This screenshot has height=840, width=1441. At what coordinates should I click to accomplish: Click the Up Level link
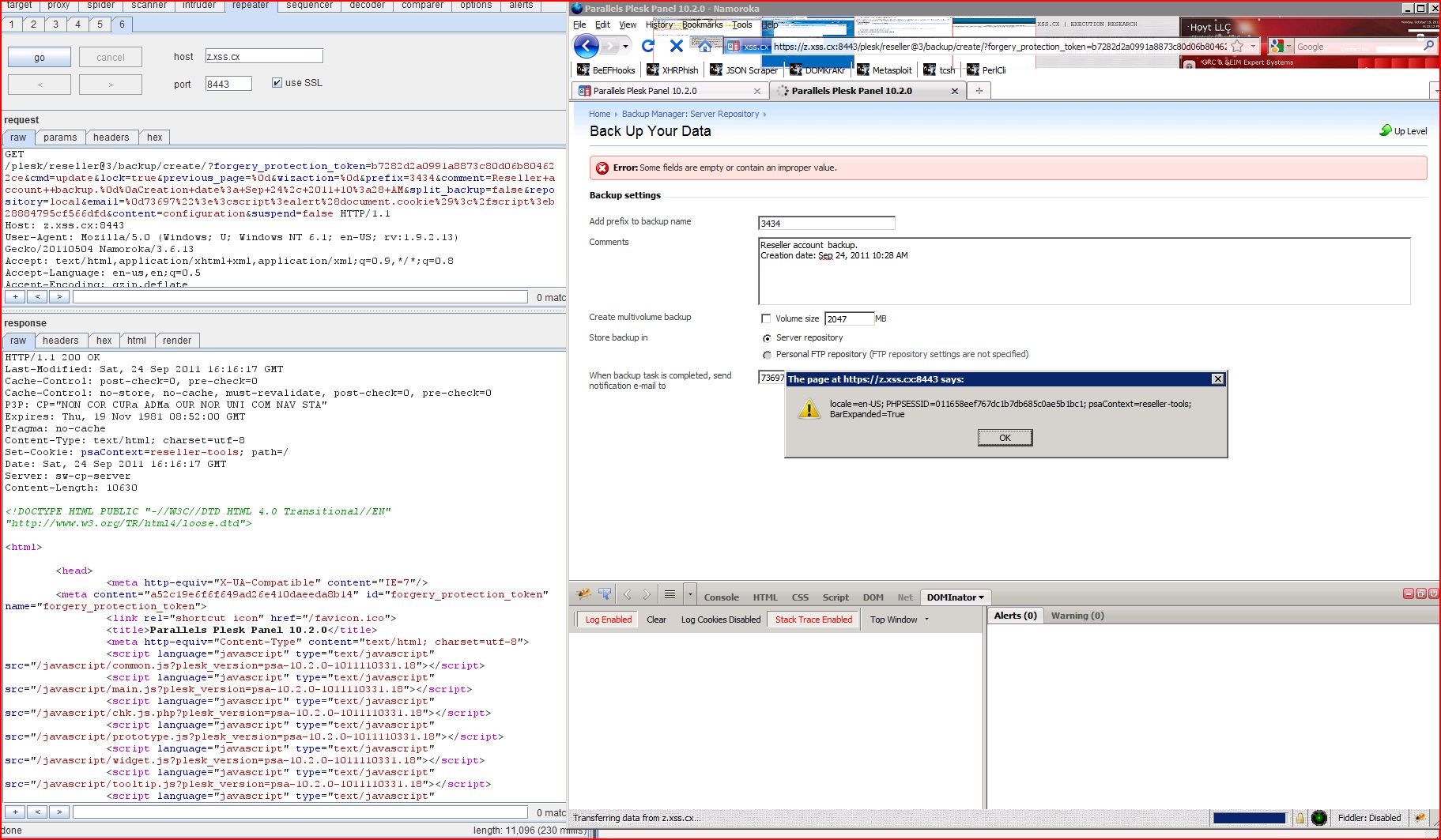(1403, 131)
